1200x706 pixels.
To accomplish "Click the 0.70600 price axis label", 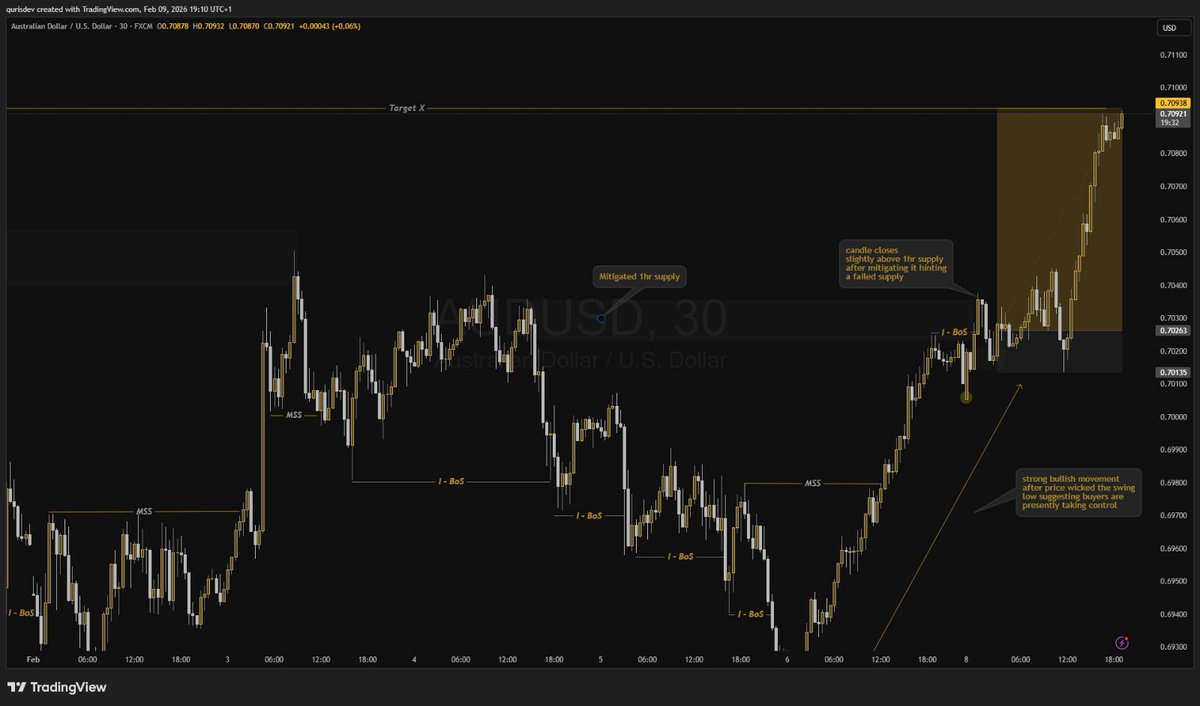I will [1174, 219].
